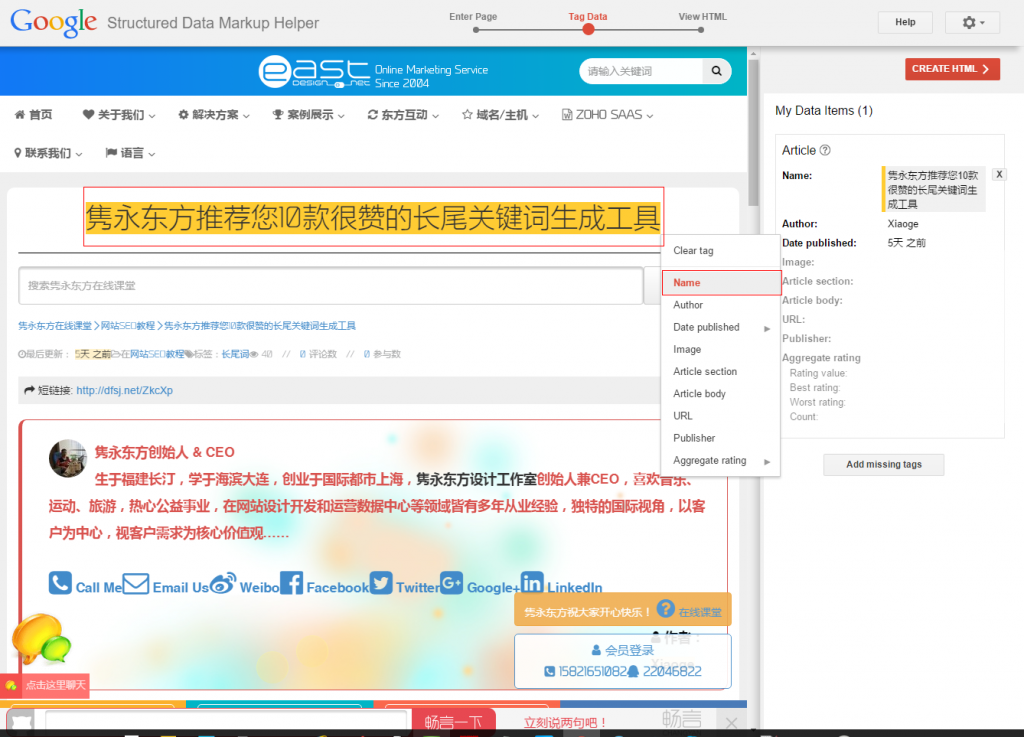Click the CREATE HTML button
Viewport: 1024px width, 737px height.
pyautogui.click(x=952, y=69)
